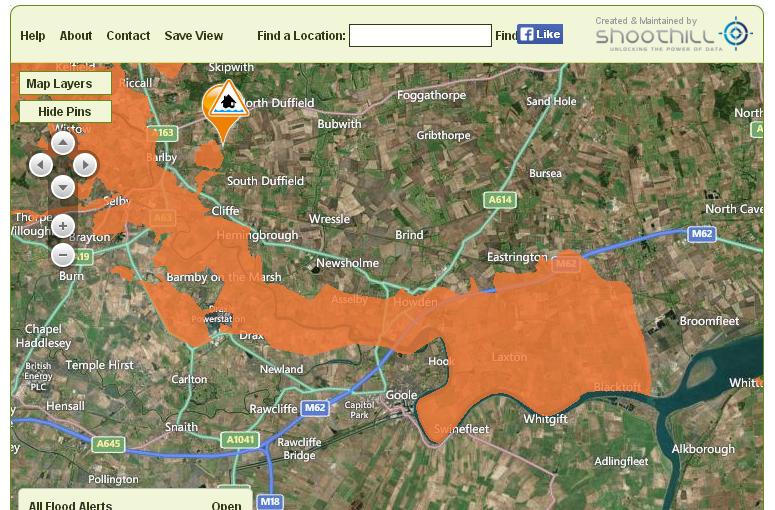Screen dimensions: 775x510
Task: Click the Shoothill target logo
Action: 736,34
